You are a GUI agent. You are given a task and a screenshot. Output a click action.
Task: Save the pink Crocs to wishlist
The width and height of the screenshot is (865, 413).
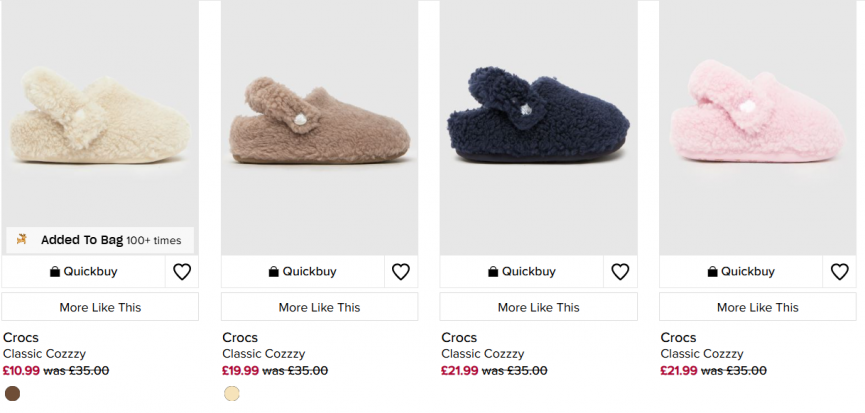[x=839, y=272]
